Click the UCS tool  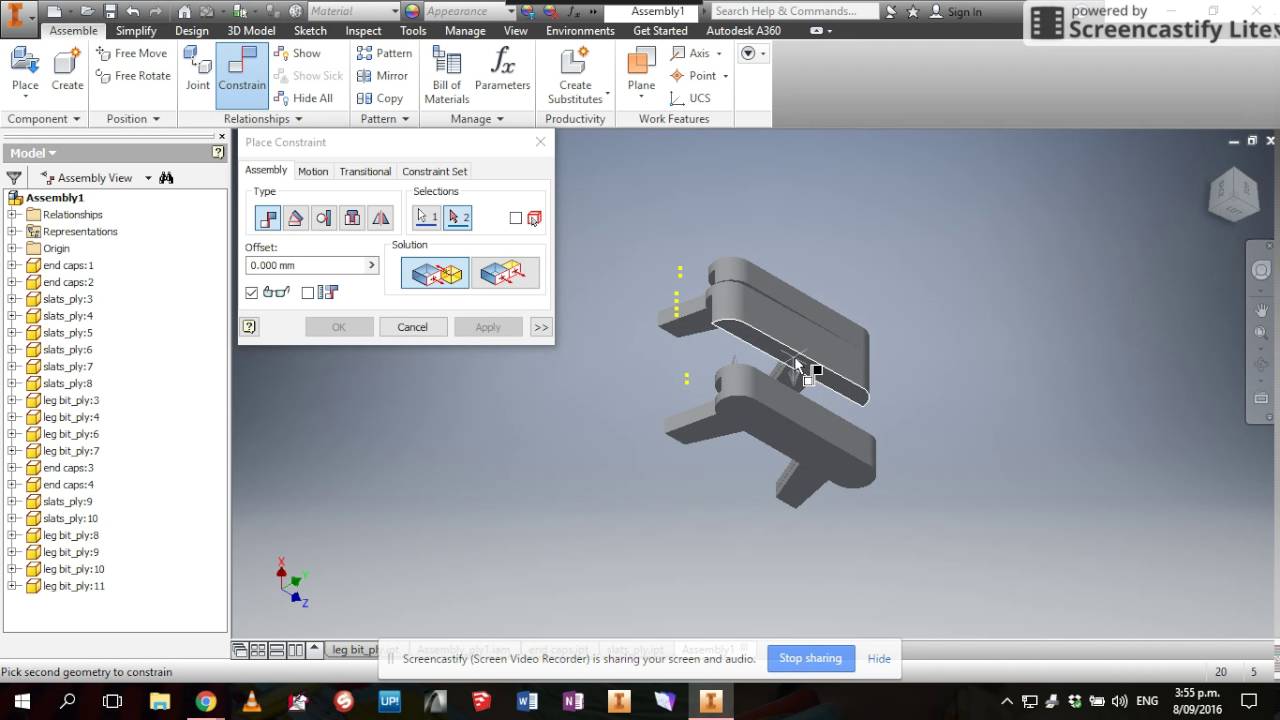tap(691, 98)
